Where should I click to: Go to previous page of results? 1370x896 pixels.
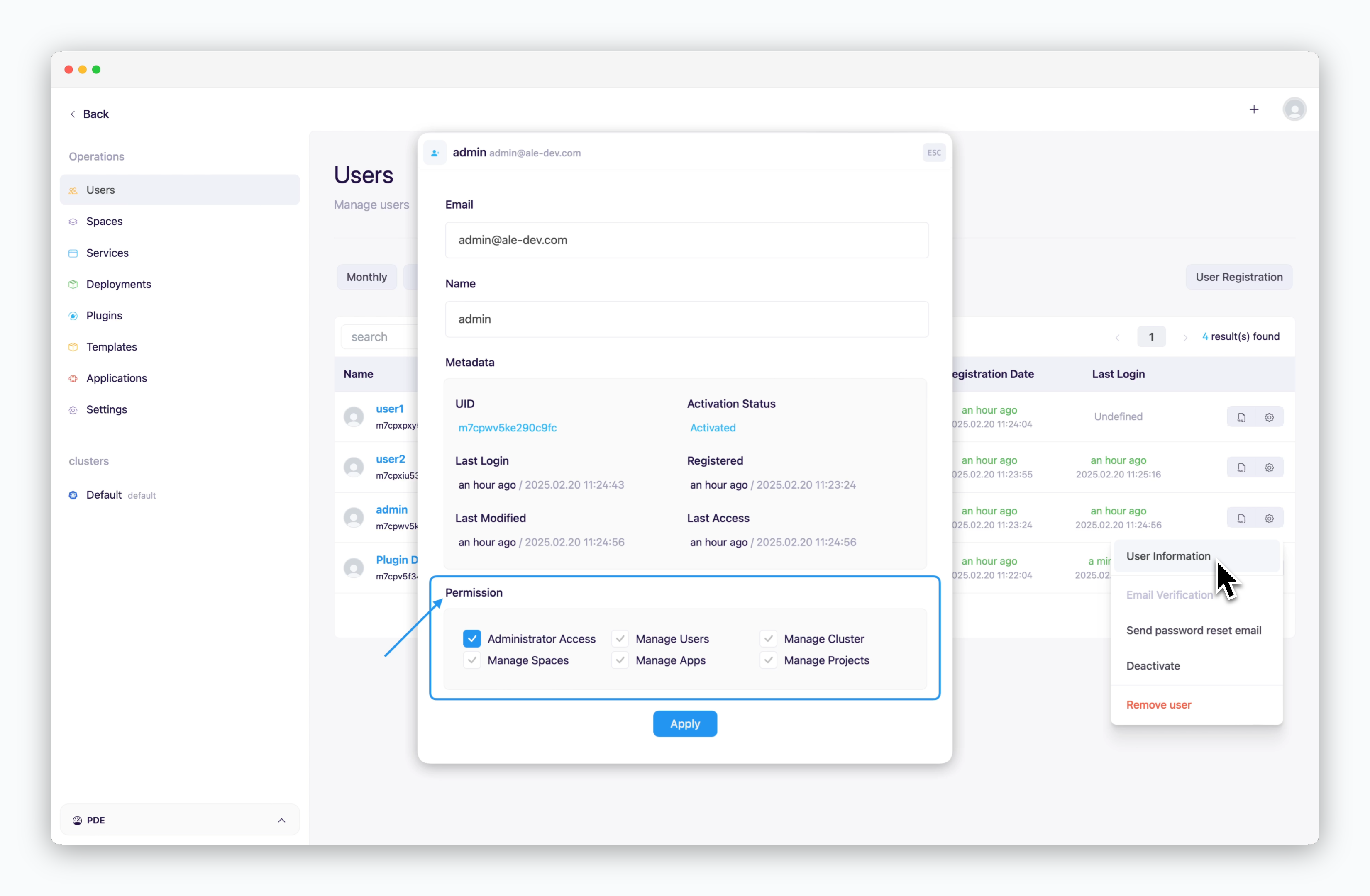pyautogui.click(x=1117, y=337)
